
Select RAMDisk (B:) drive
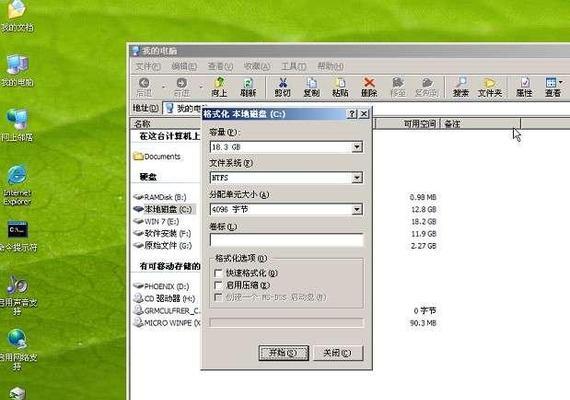(x=160, y=197)
